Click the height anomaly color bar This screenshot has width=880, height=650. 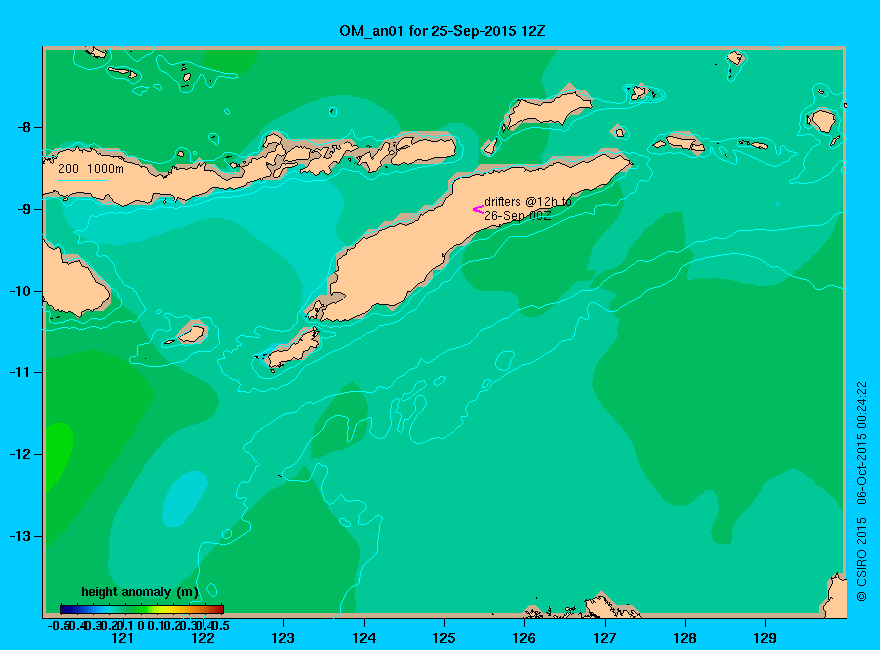(142, 609)
